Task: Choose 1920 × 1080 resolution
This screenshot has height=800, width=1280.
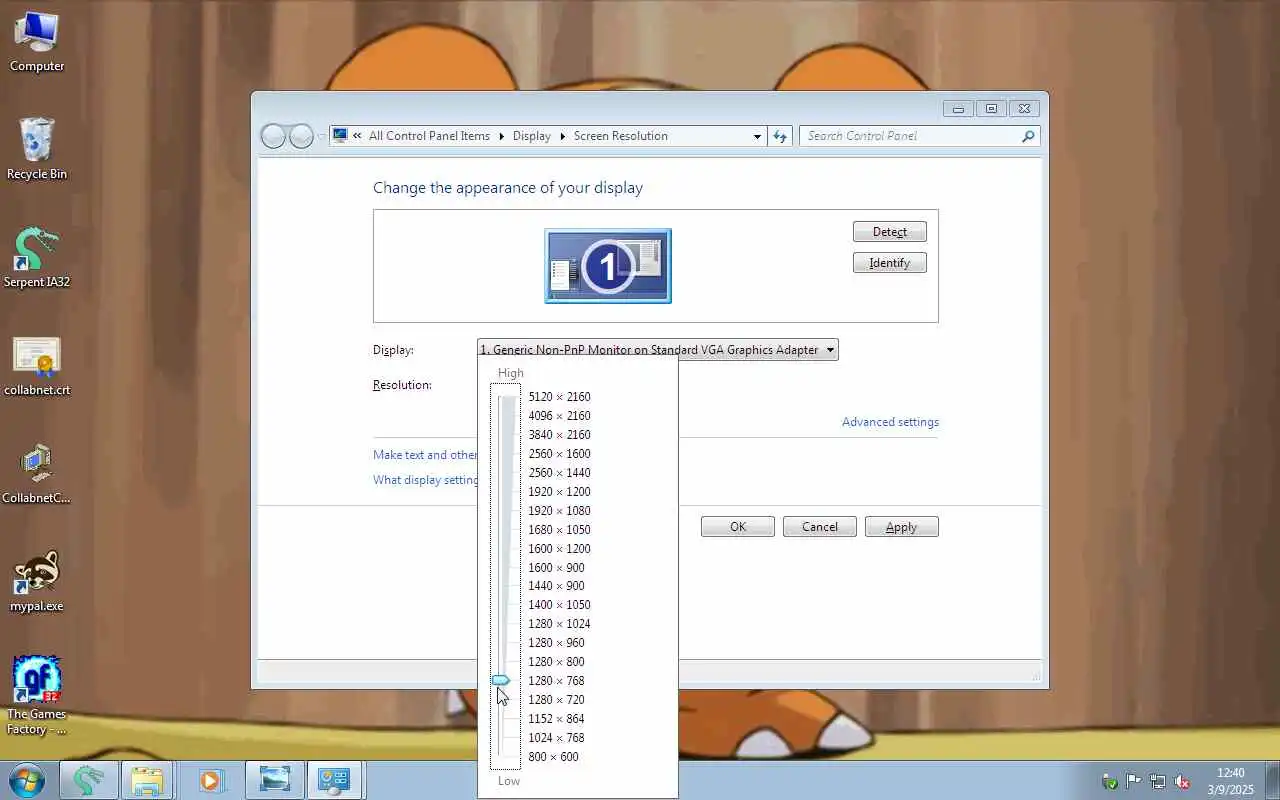Action: pyautogui.click(x=559, y=511)
